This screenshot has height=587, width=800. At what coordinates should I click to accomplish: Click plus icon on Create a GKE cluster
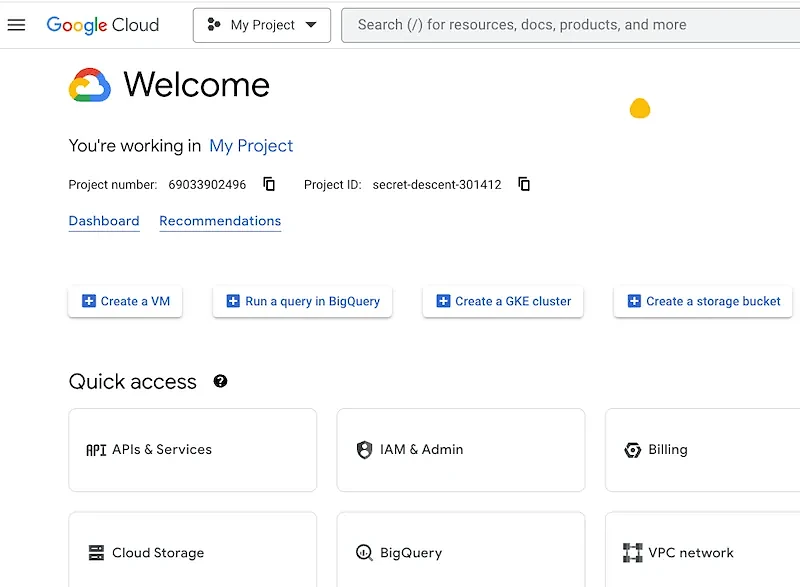tap(443, 301)
